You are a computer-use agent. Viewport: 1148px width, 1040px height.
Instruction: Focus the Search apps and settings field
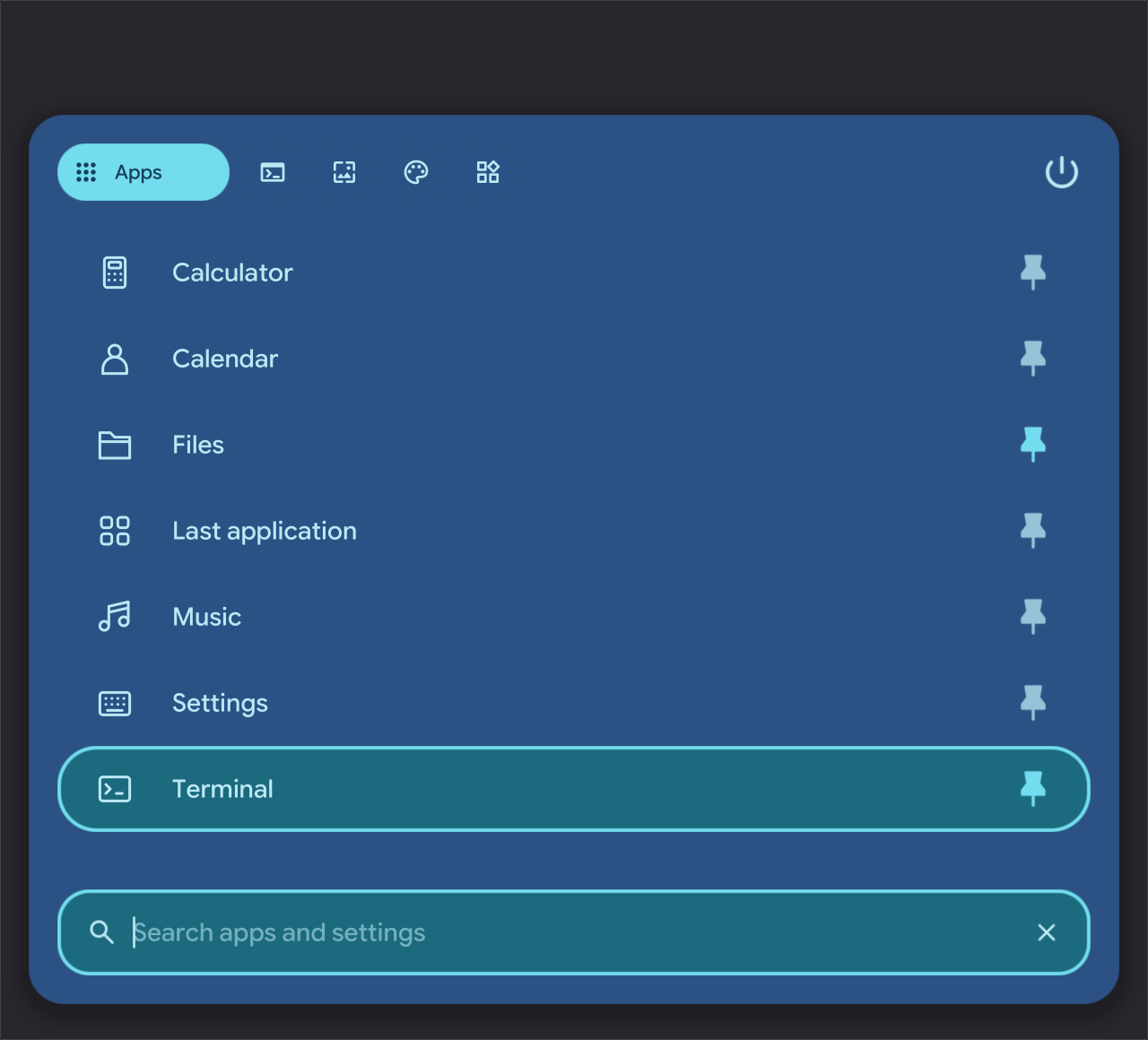tap(574, 932)
